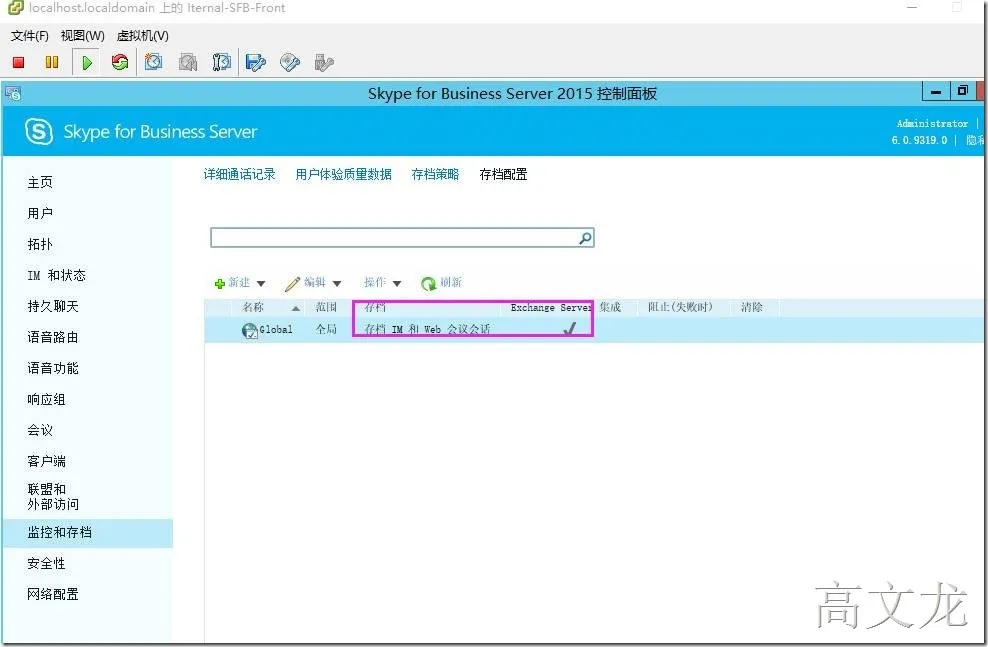Go to 主页 in sidebar
Viewport: 988px width, 647px height.
click(40, 183)
